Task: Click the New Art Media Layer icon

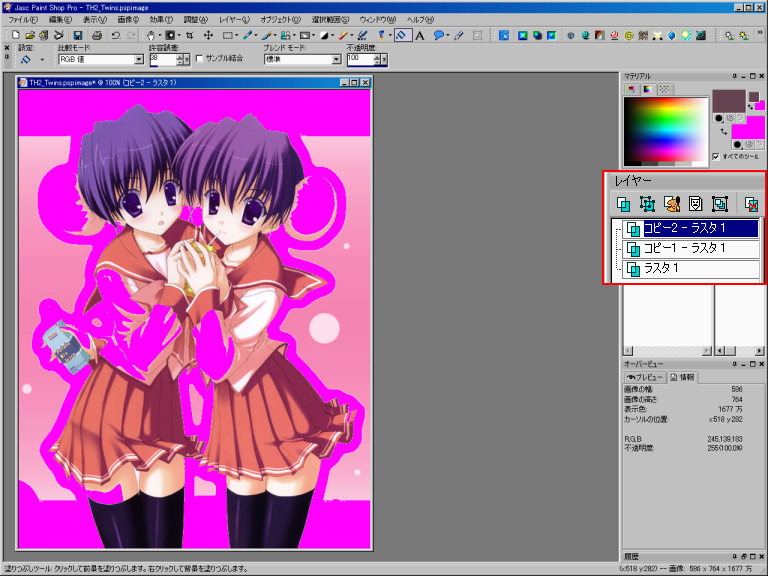Action: [672, 204]
